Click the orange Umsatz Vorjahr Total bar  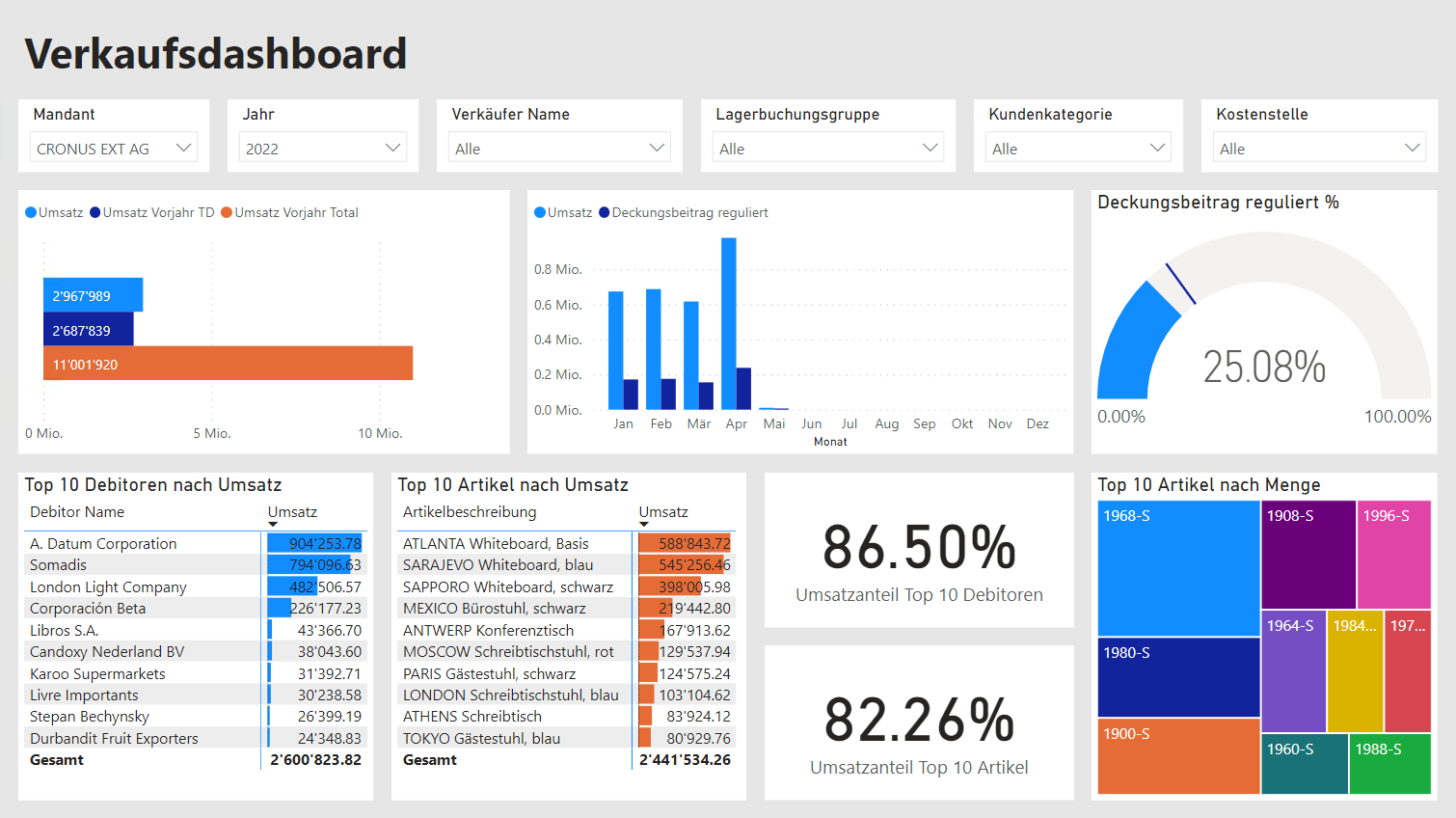(x=227, y=363)
